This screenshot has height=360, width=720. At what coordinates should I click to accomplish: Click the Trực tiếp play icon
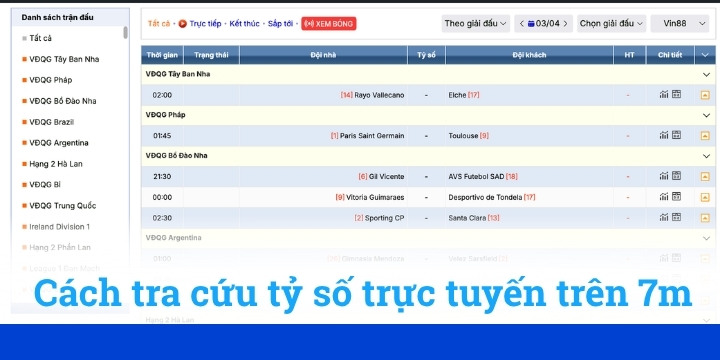point(183,23)
